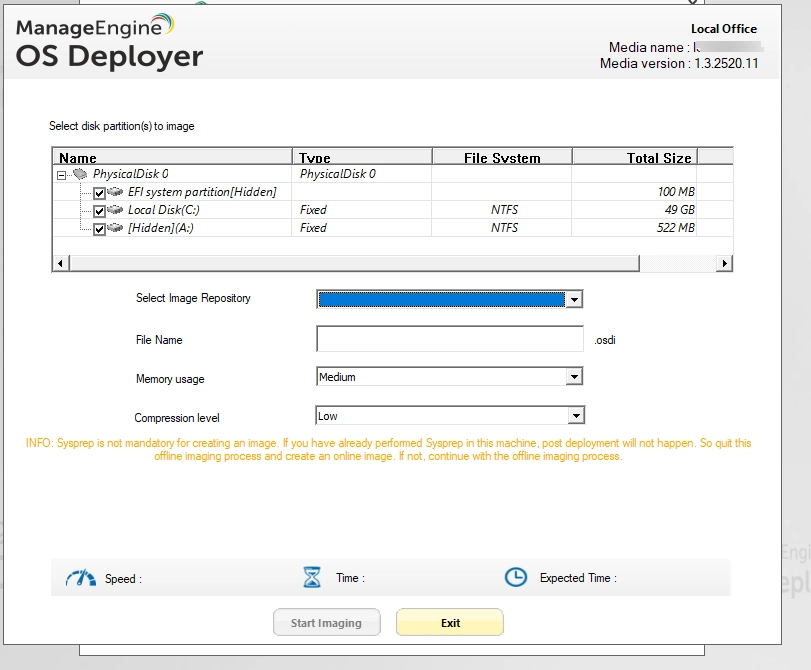Viewport: 811px width, 670px height.
Task: Open the Compression level dropdown arrow
Action: pos(576,415)
